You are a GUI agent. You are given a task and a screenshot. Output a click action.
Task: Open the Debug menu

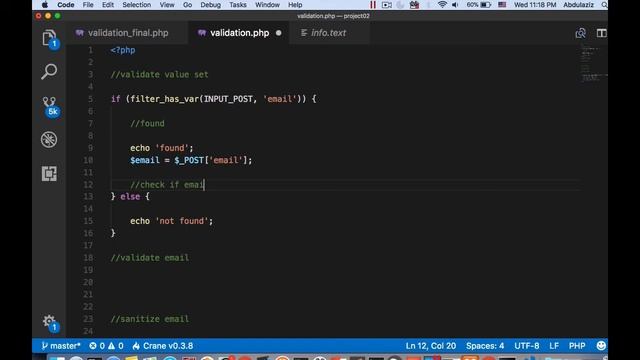pyautogui.click(x=210, y=5)
